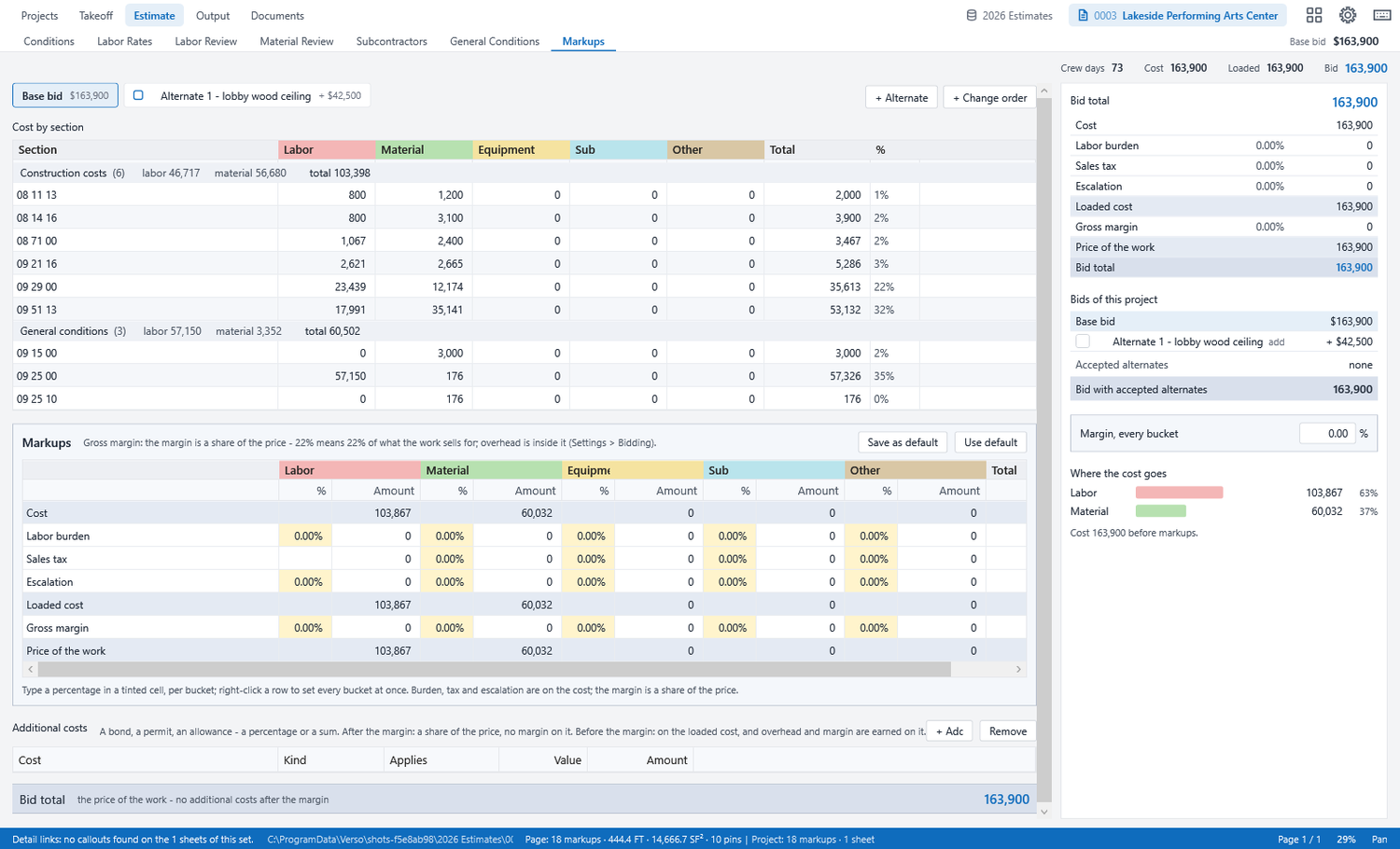Open the Material Review subtab
1400x849 pixels.
click(296, 41)
